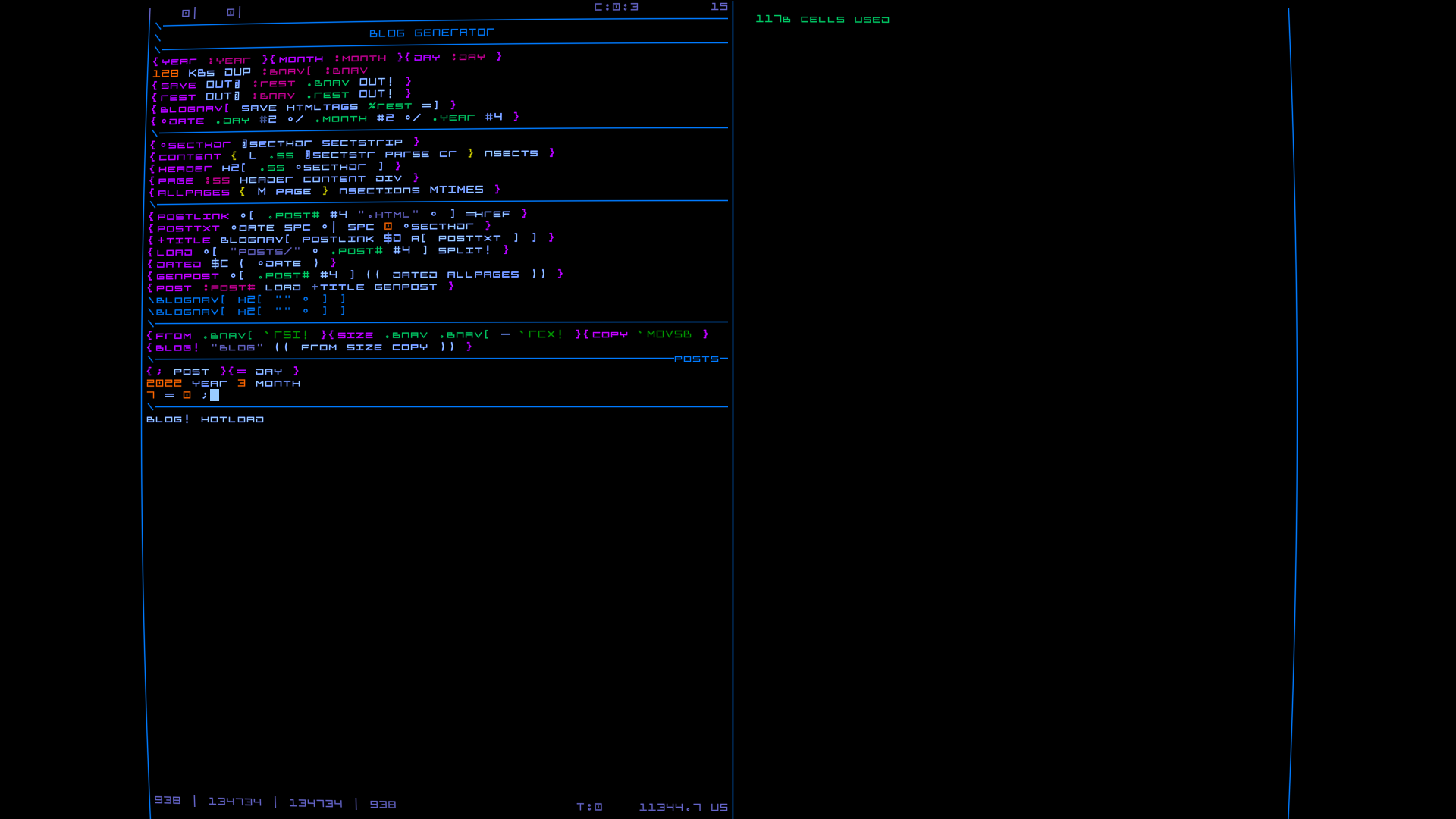1456x819 pixels.
Task: Click the pink CONTENT definition name
Action: 190,157
